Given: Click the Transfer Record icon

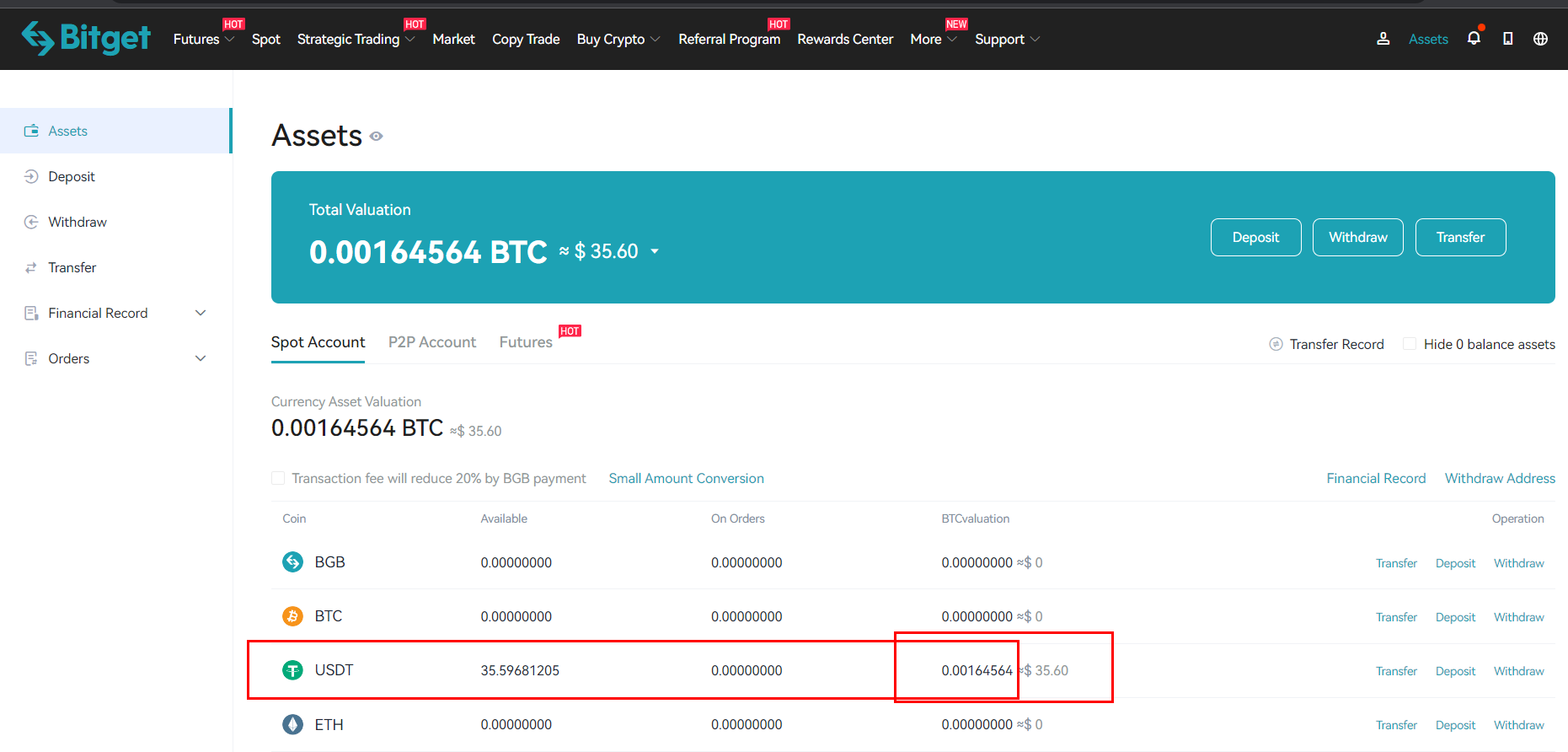Looking at the screenshot, I should 1276,344.
